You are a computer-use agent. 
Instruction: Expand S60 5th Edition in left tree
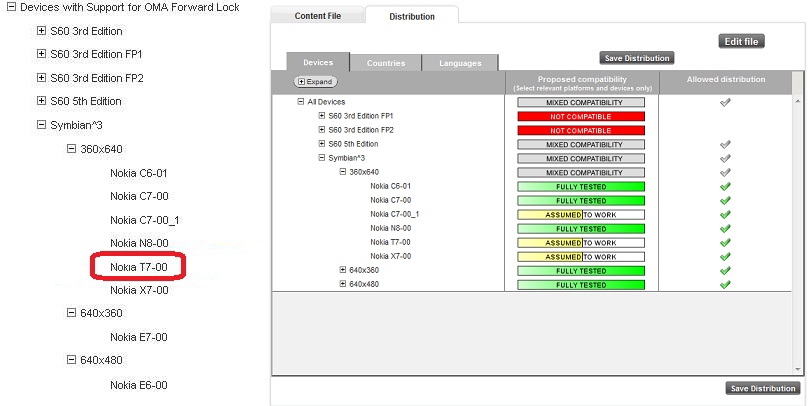[41, 101]
